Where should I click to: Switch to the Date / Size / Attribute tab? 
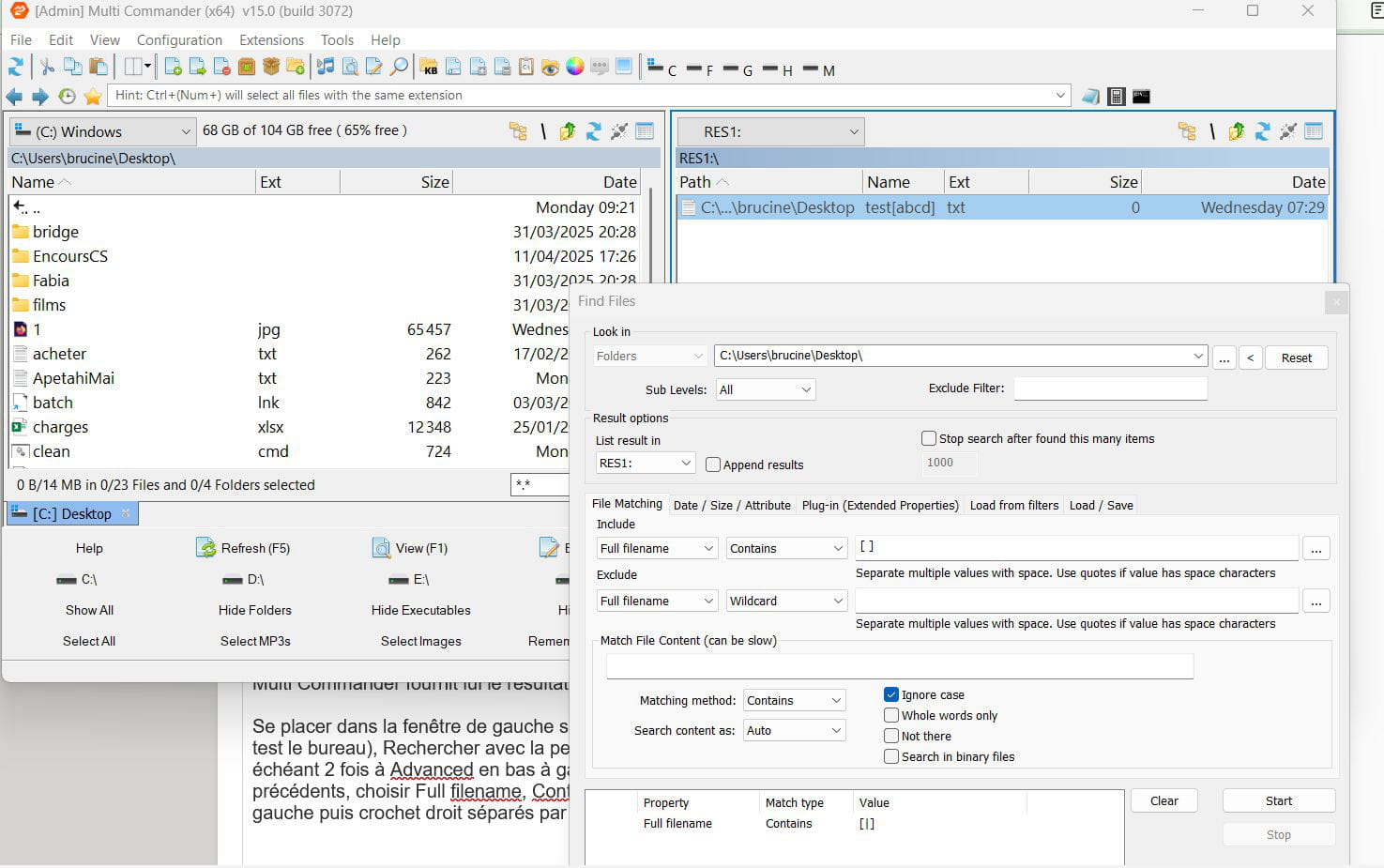click(x=732, y=505)
